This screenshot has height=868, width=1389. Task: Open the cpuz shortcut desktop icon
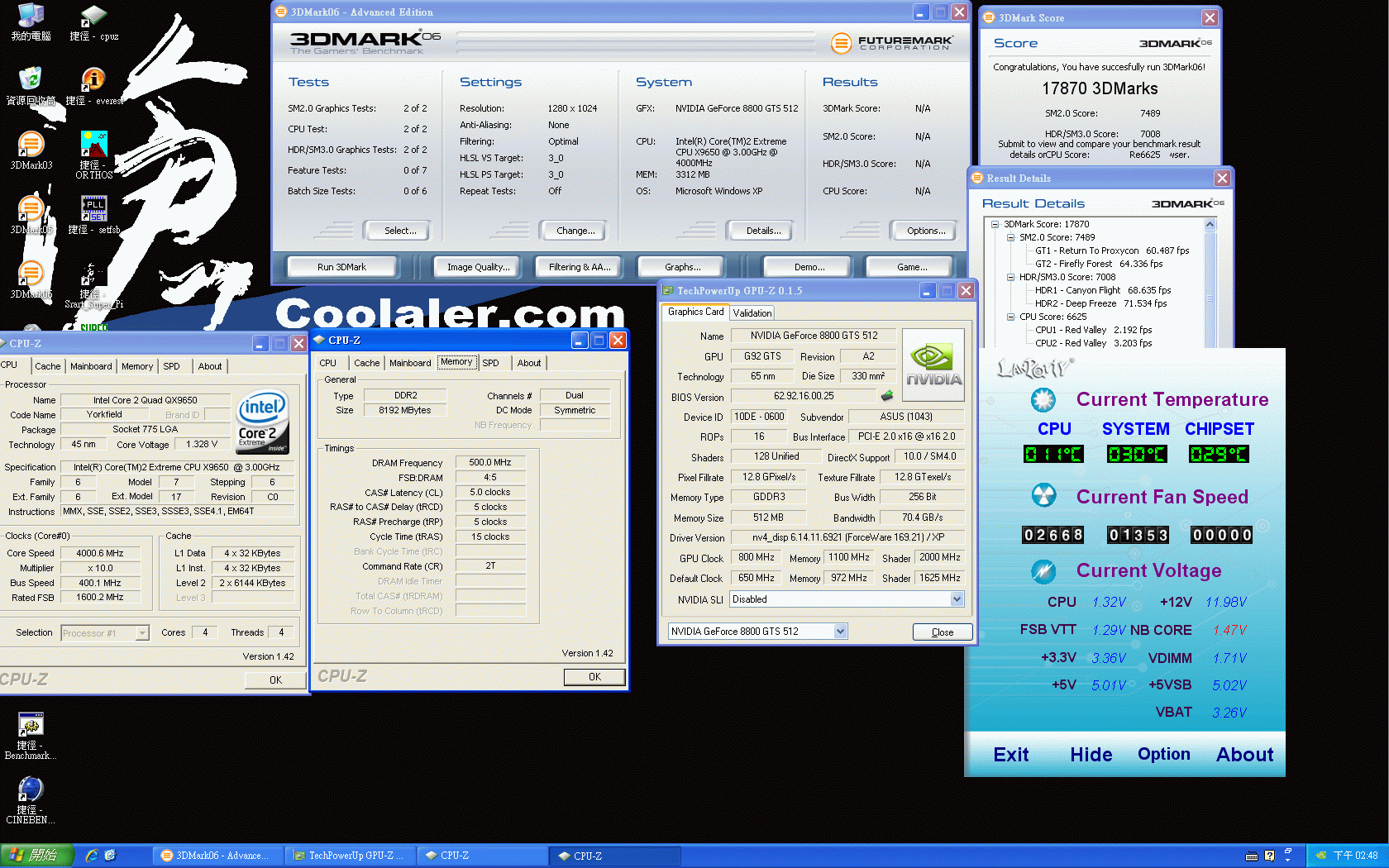93,22
